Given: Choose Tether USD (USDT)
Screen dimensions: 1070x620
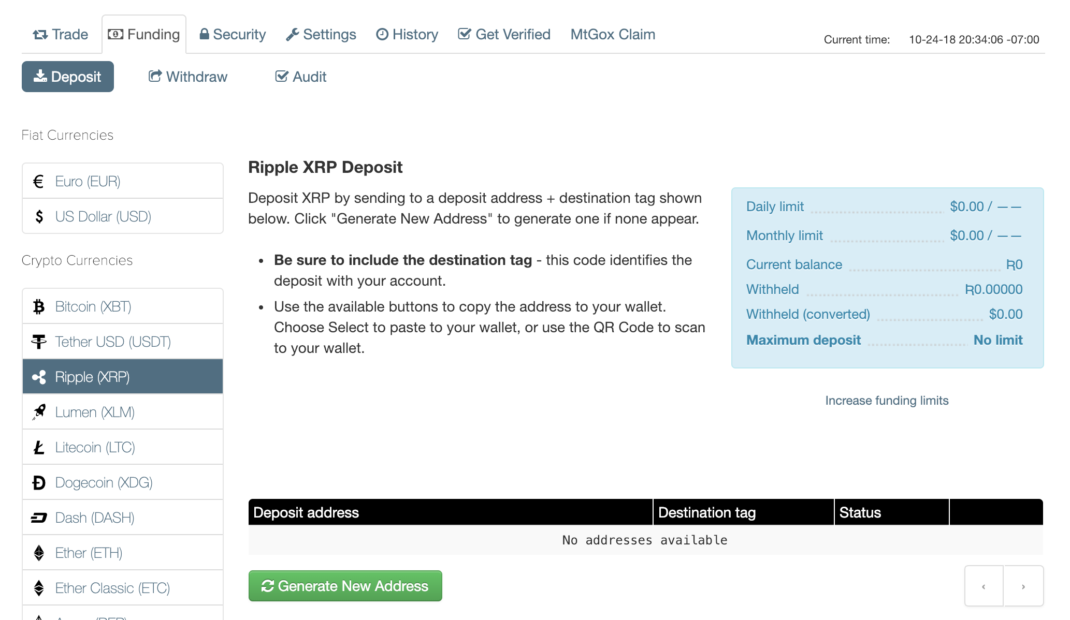Looking at the screenshot, I should click(x=123, y=342).
